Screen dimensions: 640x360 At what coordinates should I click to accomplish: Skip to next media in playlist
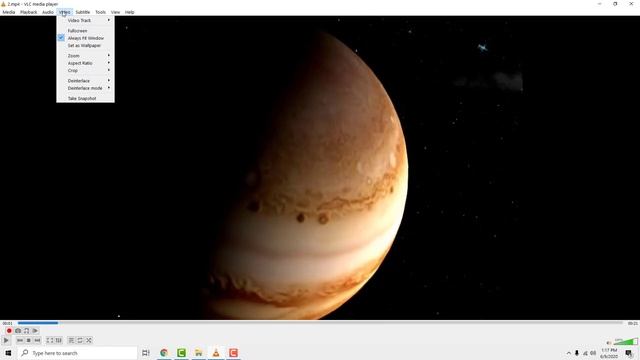(x=38, y=340)
